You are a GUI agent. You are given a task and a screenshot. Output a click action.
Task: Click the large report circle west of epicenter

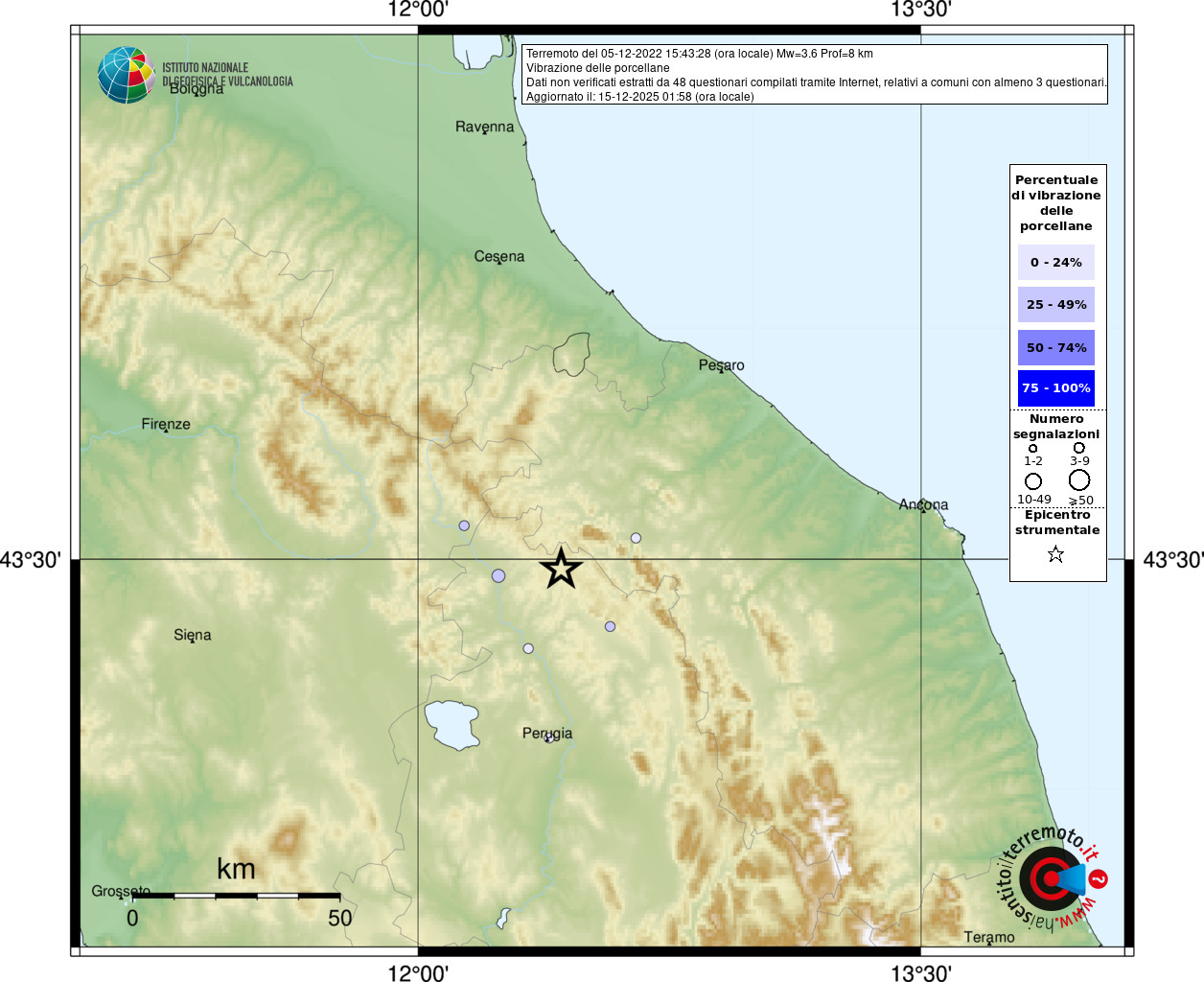pos(498,575)
